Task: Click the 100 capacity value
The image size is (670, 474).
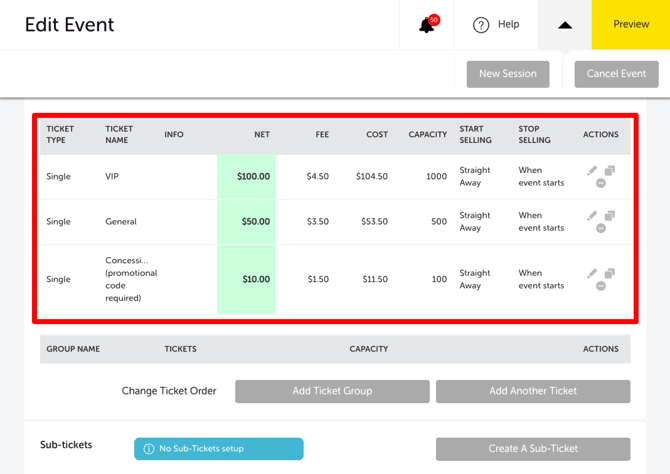Action: pos(439,280)
